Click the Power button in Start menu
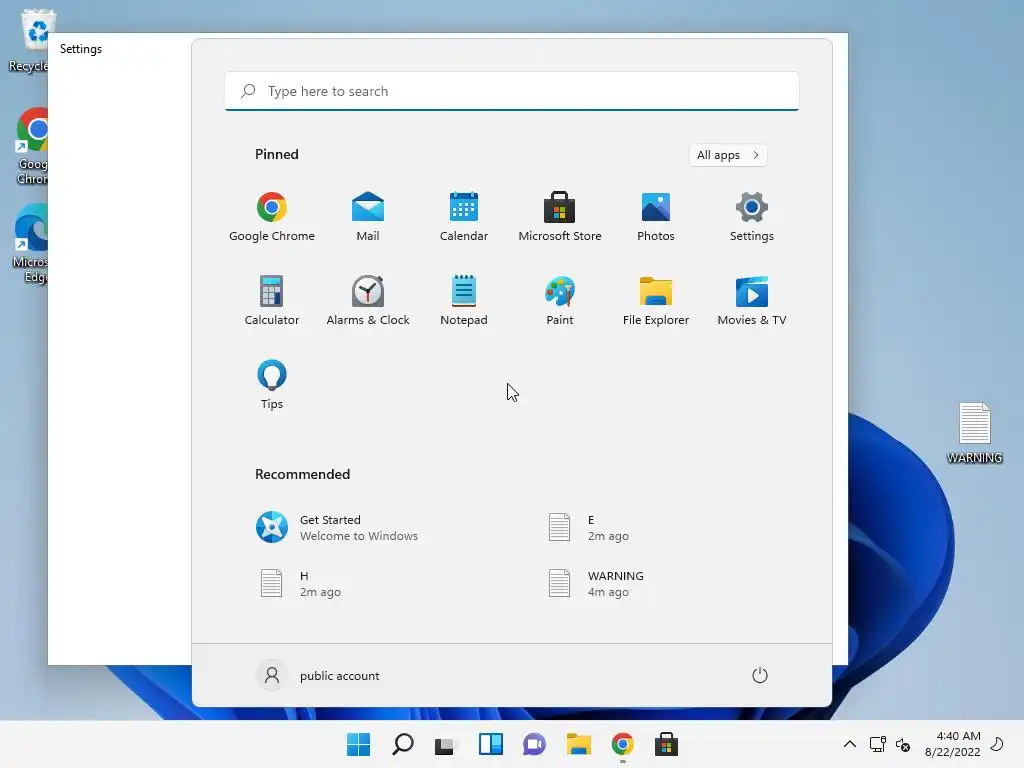 click(x=760, y=675)
